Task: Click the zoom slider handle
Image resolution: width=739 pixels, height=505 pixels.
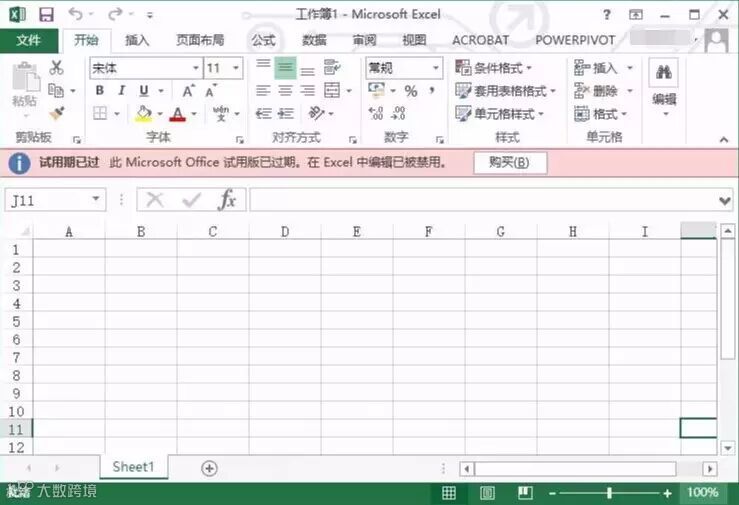Action: coord(609,493)
